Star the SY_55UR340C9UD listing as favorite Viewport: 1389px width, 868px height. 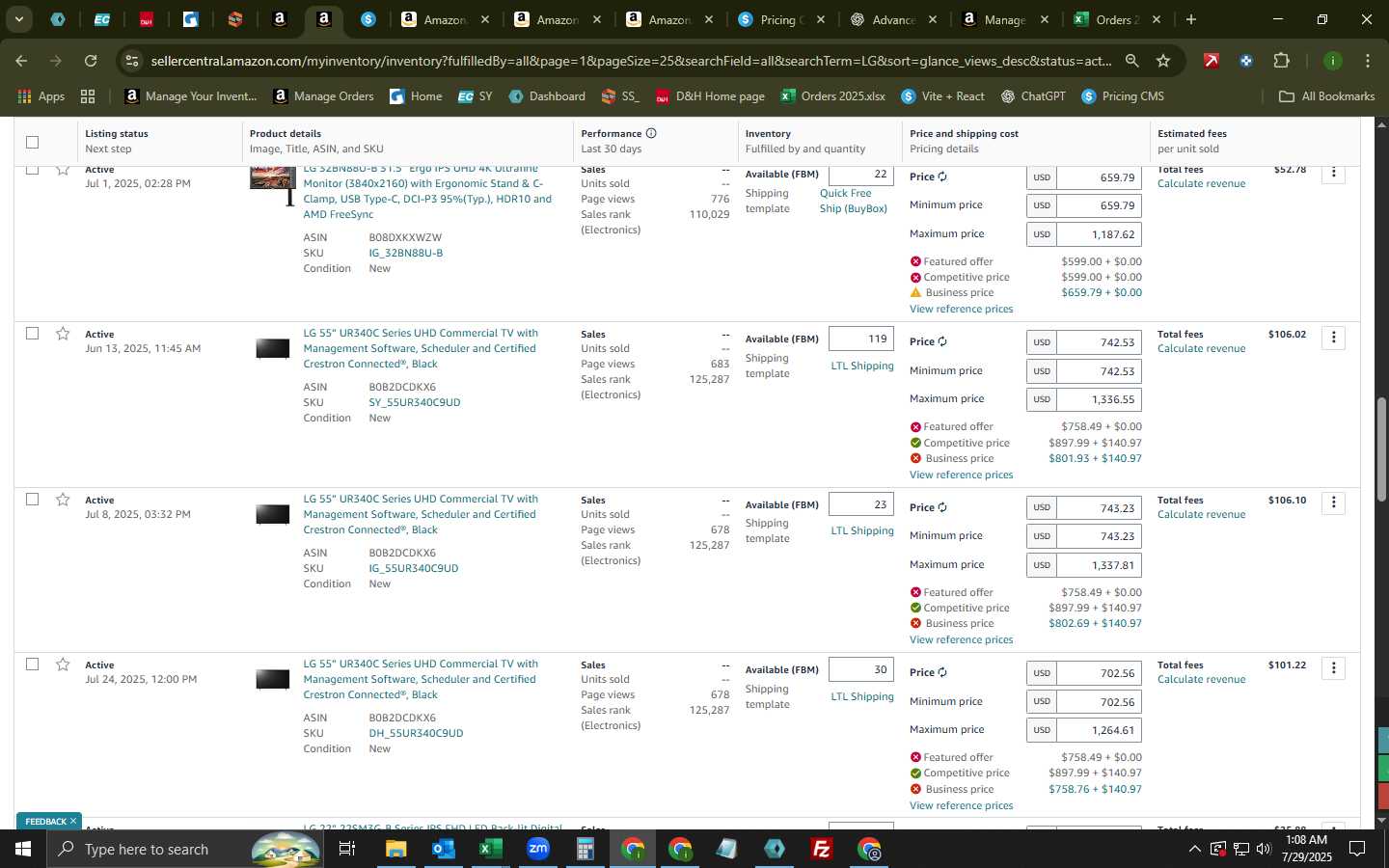63,334
